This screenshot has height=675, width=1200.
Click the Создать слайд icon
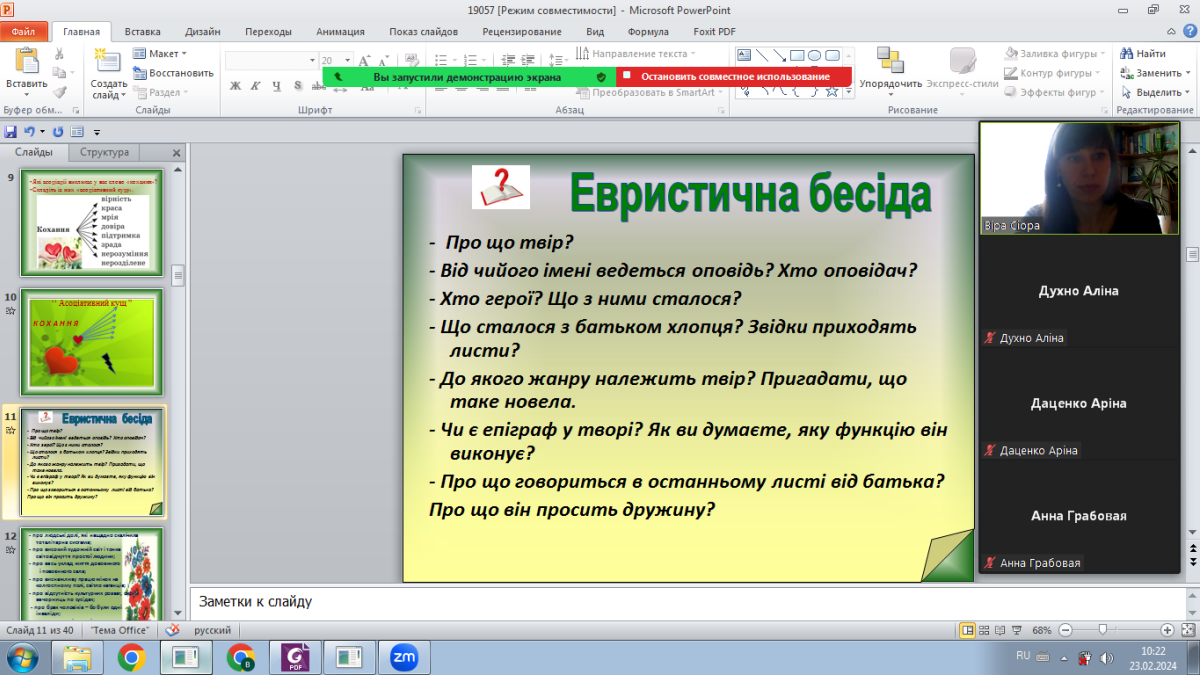coord(107,62)
